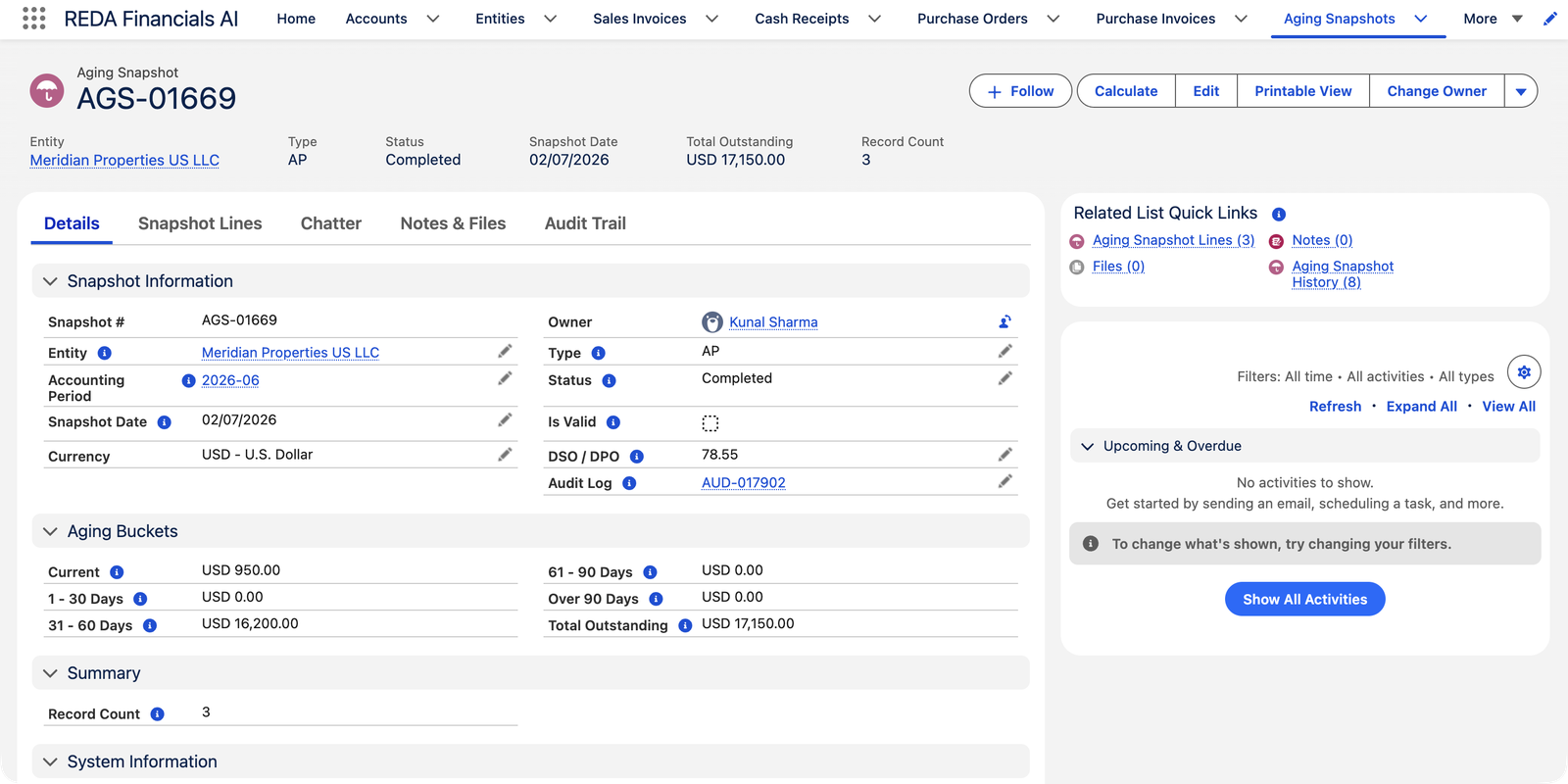
Task: Edit the Entity field pencil icon
Action: click(505, 351)
